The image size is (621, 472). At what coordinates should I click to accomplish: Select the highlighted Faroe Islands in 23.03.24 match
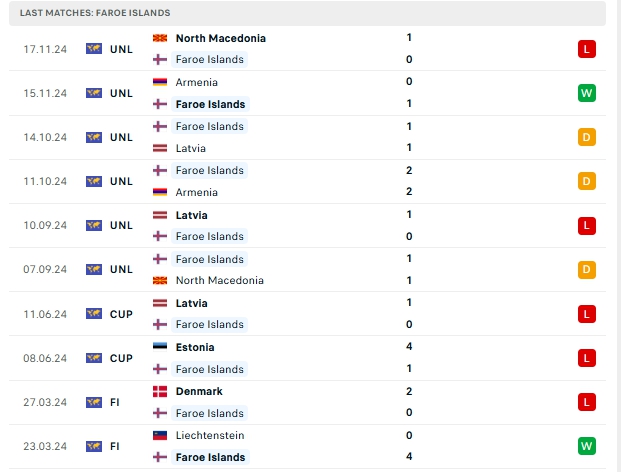[x=210, y=457]
